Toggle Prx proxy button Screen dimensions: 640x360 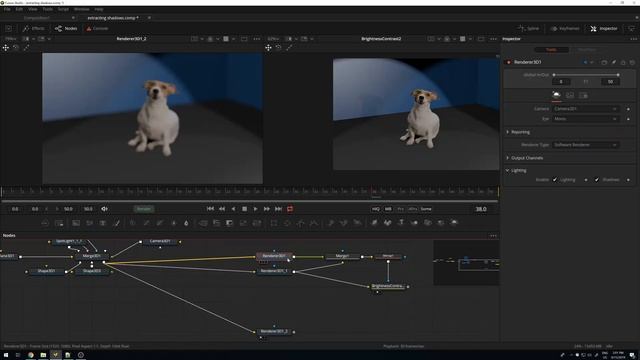click(400, 209)
